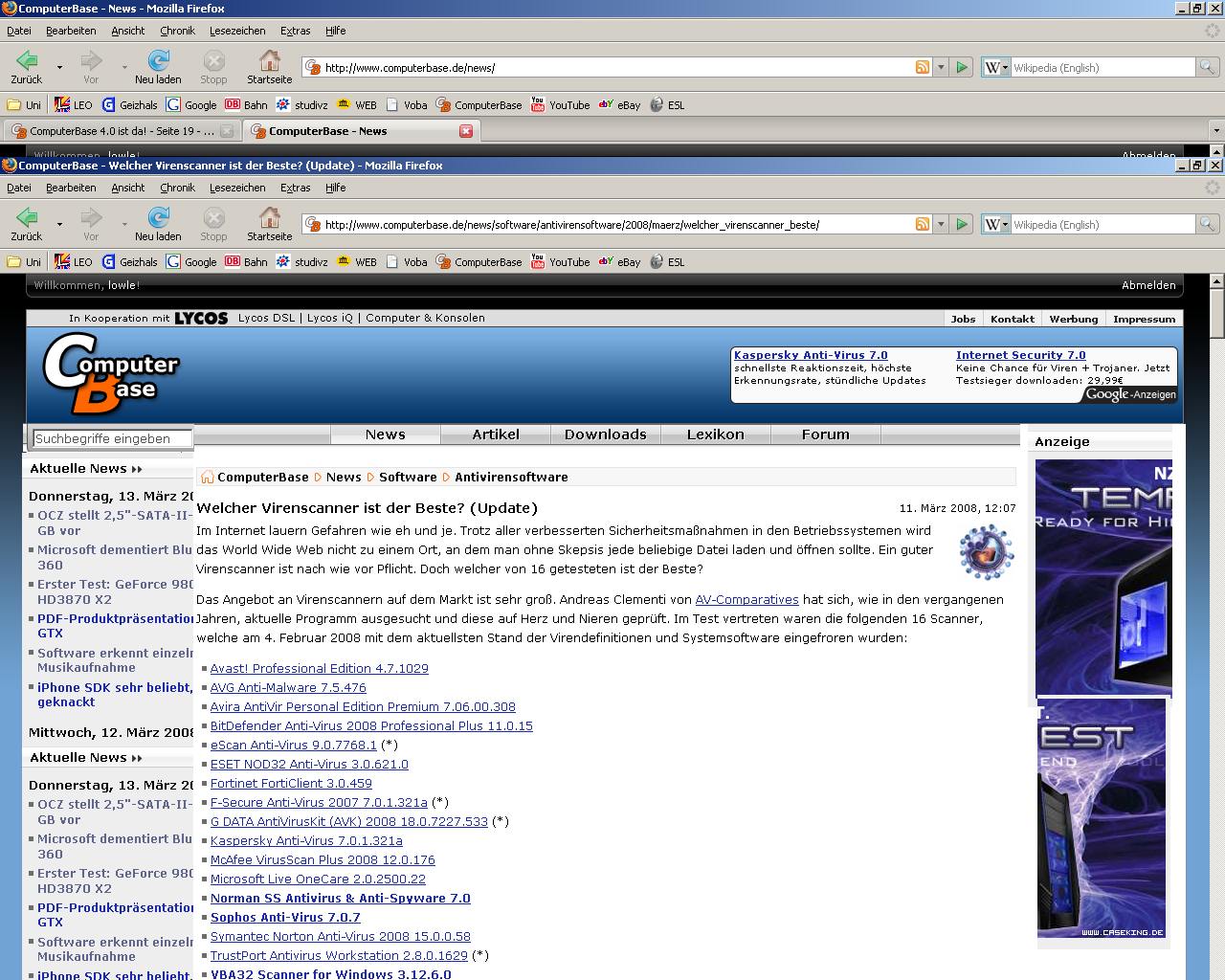Open McAfee VirusScan Plus 2008 link

[x=323, y=859]
